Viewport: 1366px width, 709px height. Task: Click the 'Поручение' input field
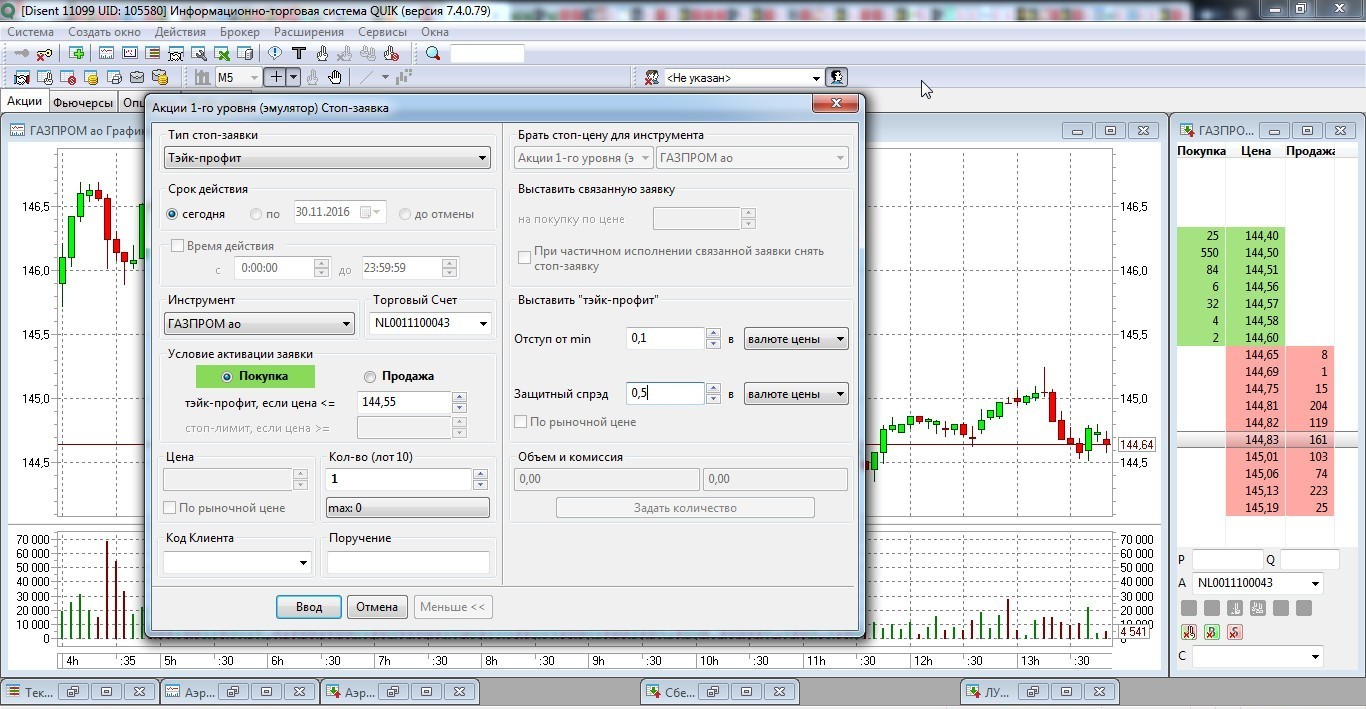pos(408,563)
